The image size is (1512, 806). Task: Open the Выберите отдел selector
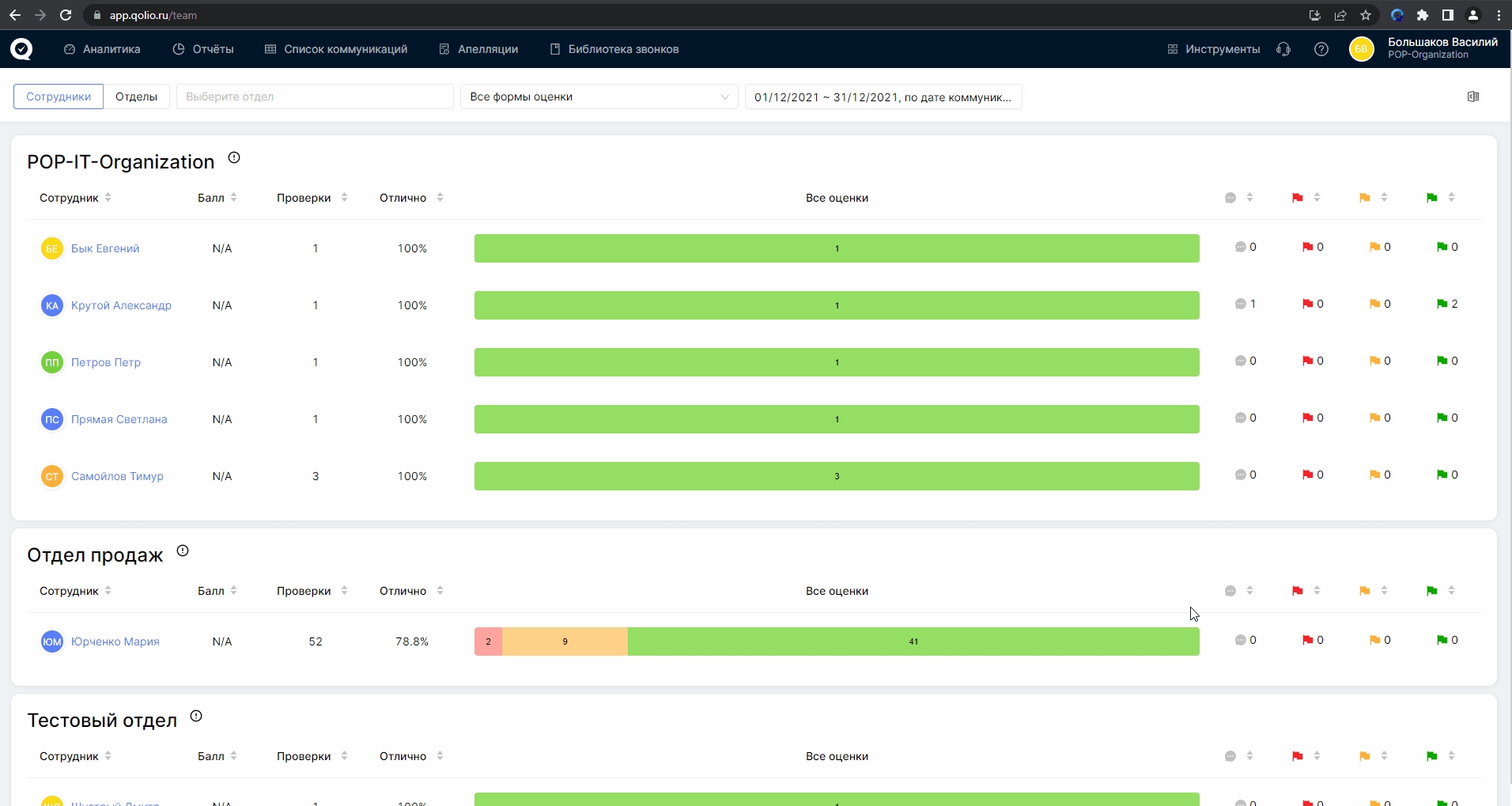pyautogui.click(x=314, y=96)
